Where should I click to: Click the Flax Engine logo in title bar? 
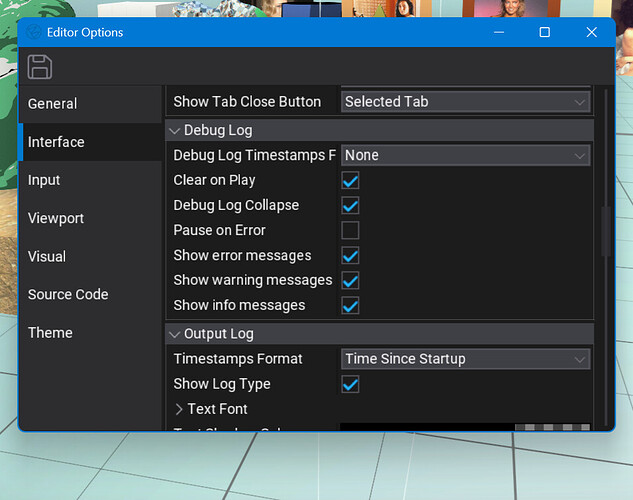click(x=35, y=33)
